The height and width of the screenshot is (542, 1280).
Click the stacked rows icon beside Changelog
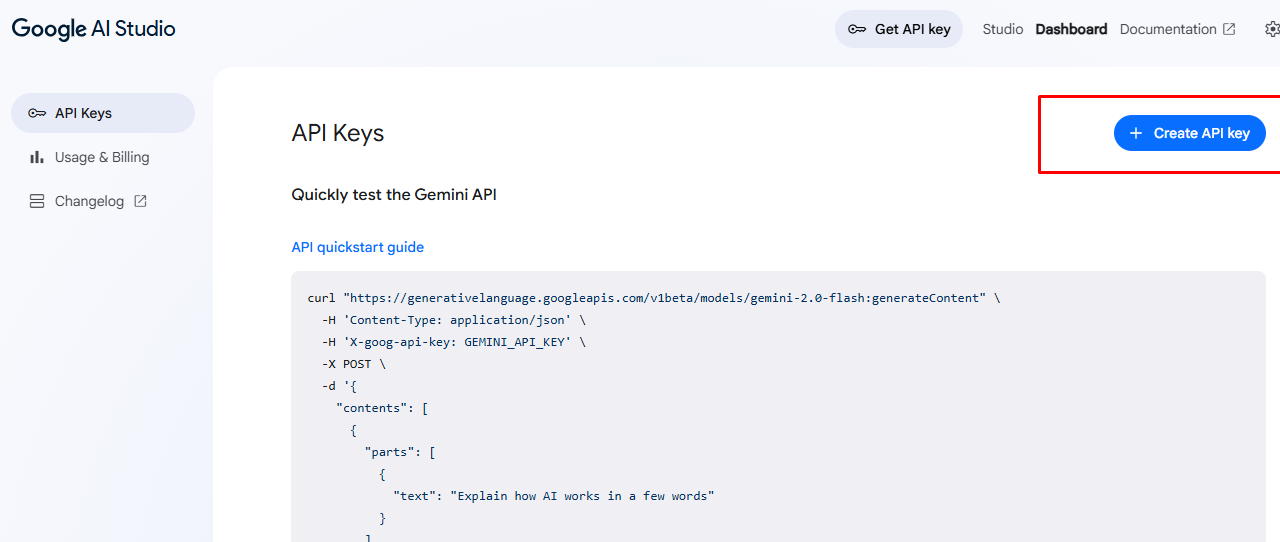click(x=37, y=201)
